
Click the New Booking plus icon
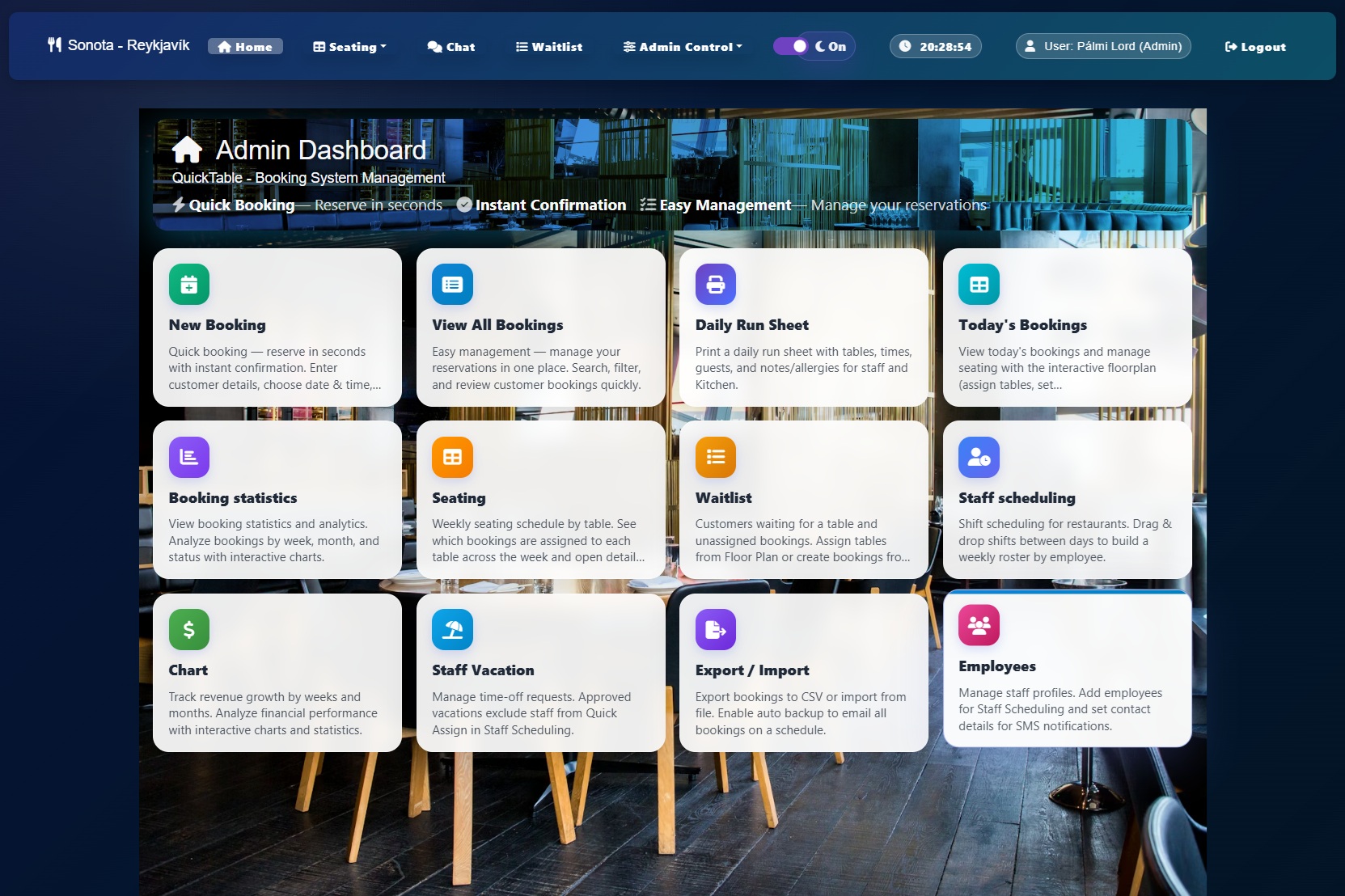[x=188, y=284]
